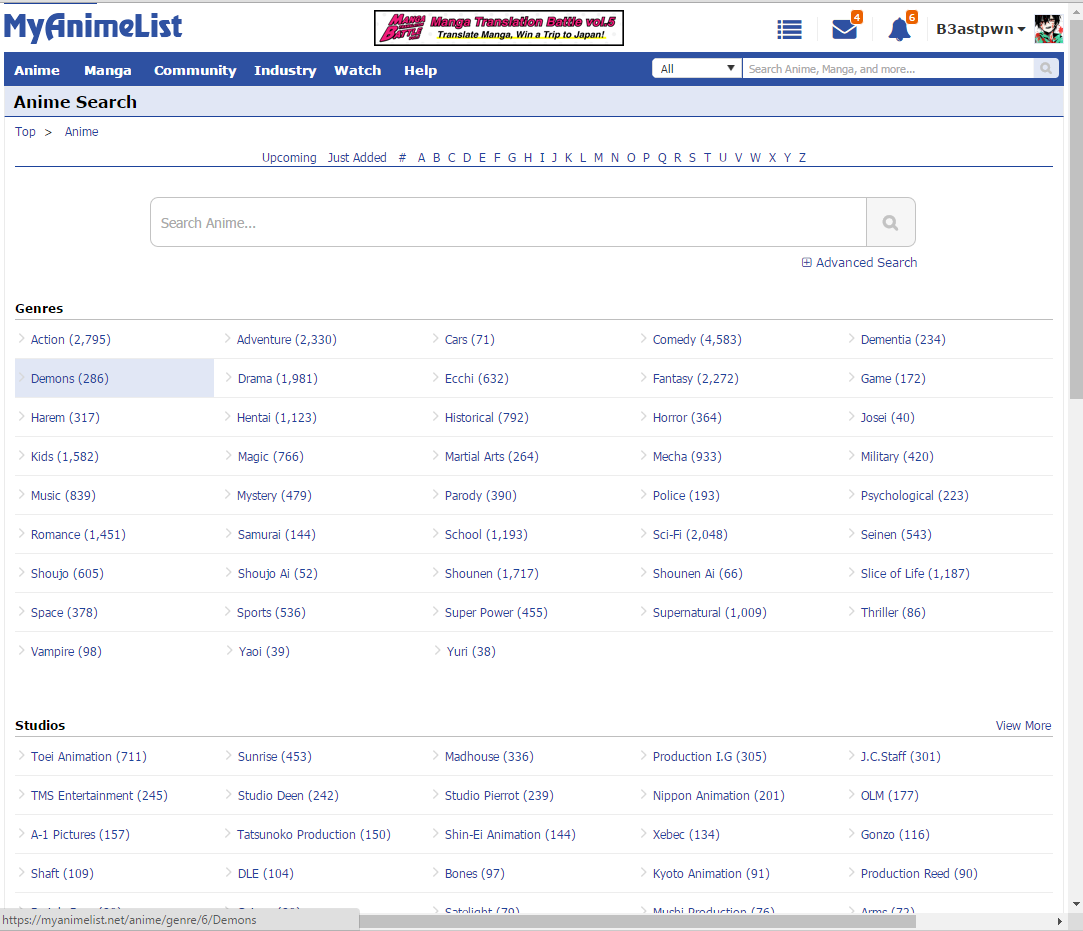Open Madhouse (336) studio

(489, 756)
